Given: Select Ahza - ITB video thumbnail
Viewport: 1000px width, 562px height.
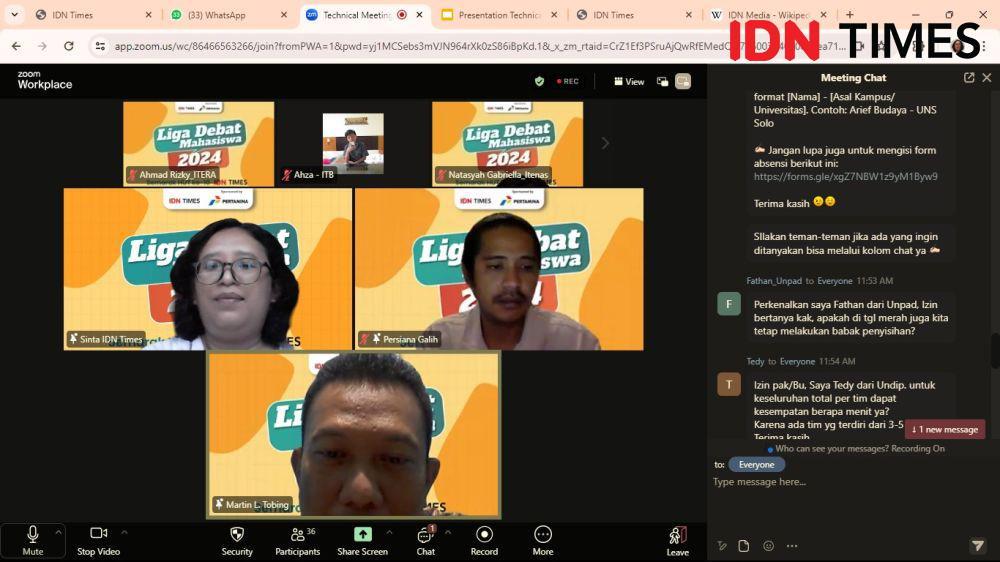Looking at the screenshot, I should [x=353, y=144].
